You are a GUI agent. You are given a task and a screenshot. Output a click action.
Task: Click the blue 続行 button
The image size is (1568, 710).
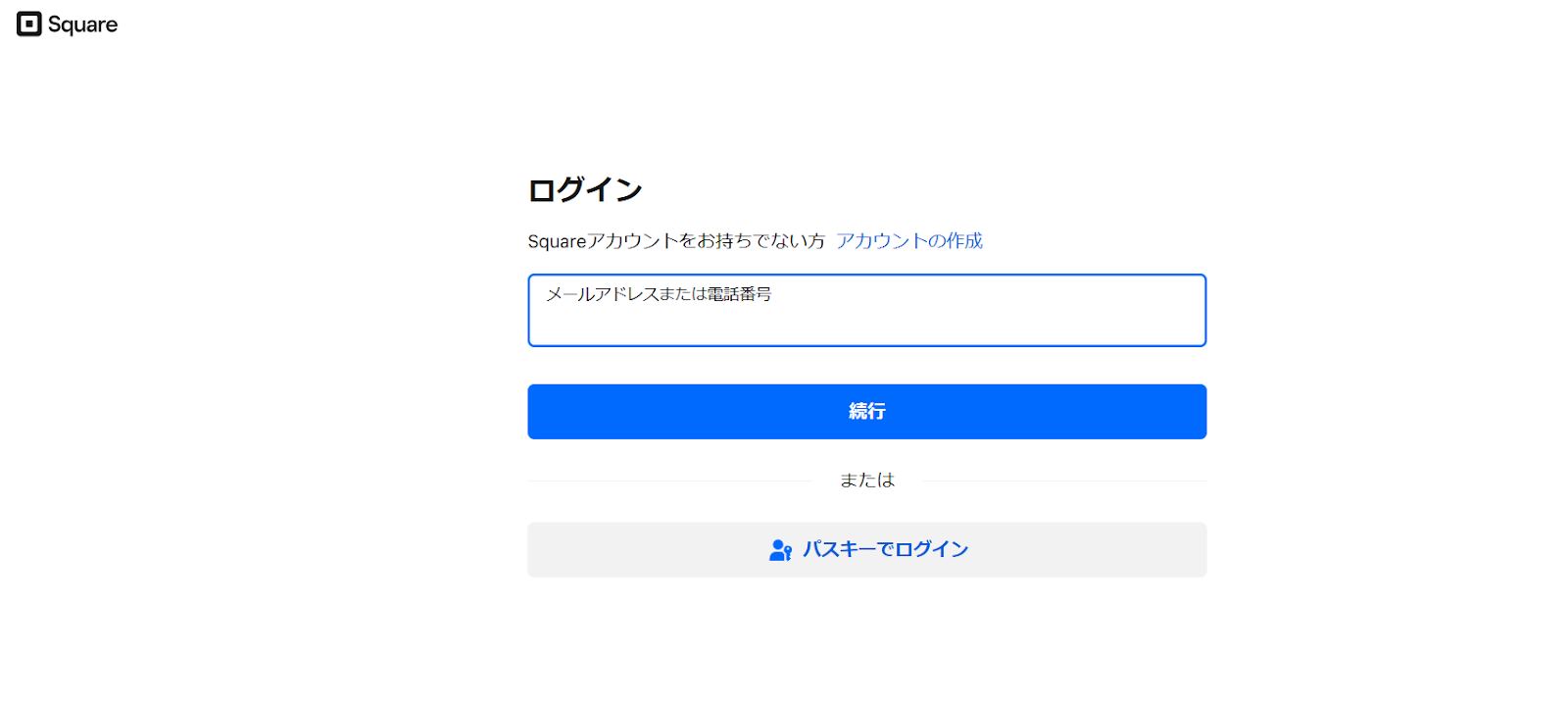pos(866,412)
